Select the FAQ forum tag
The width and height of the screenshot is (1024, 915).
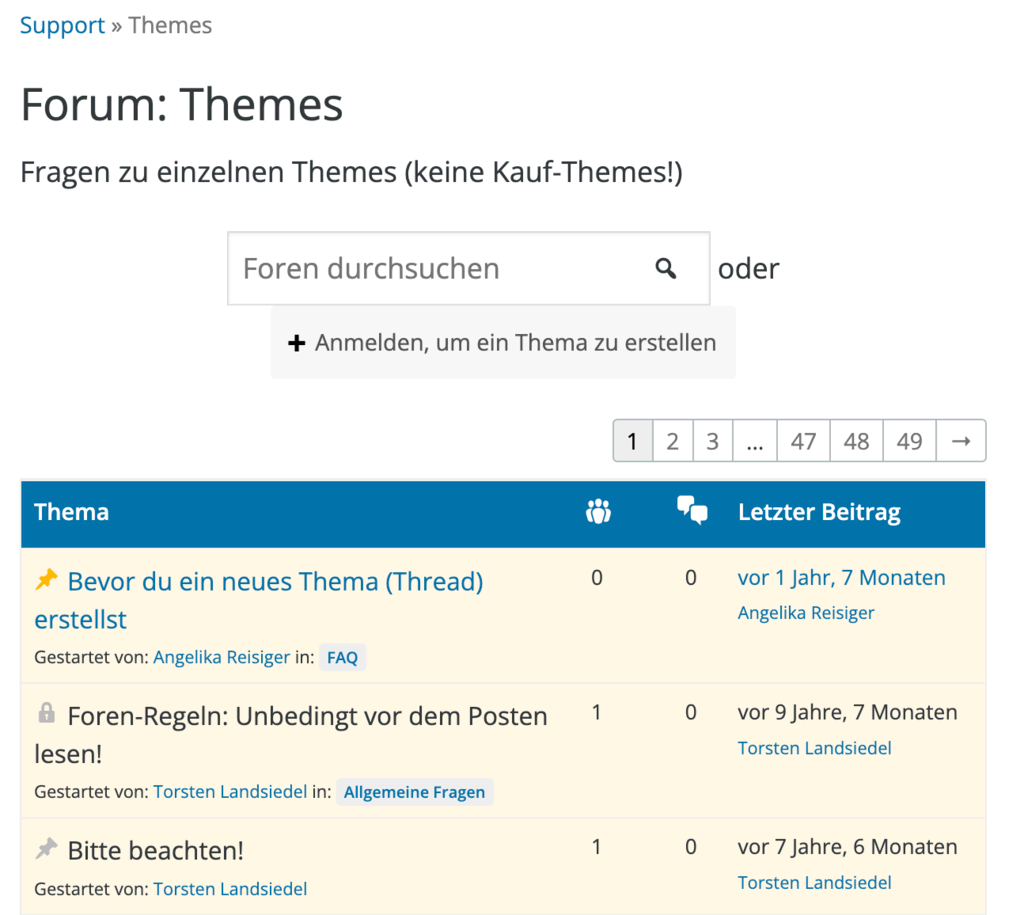(x=342, y=658)
